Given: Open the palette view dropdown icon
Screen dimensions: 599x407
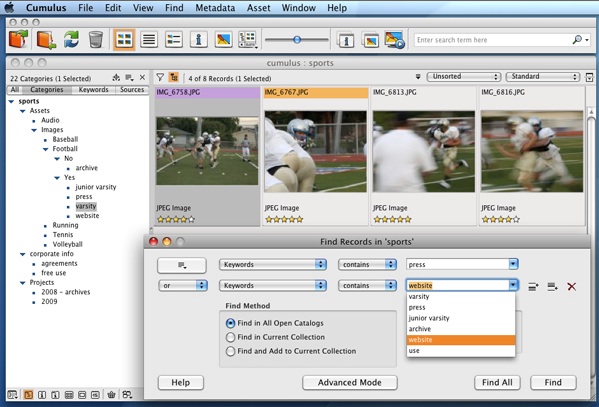Looking at the screenshot, I should [x=248, y=40].
